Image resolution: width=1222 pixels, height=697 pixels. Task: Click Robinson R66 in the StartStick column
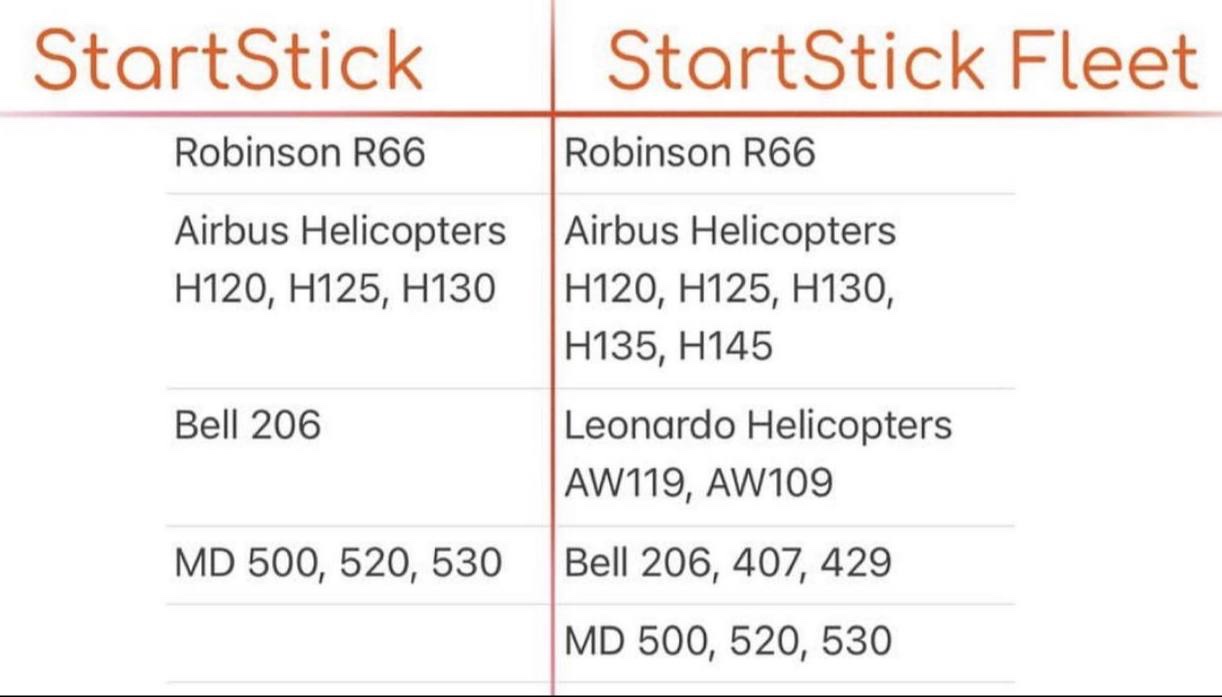click(x=300, y=153)
